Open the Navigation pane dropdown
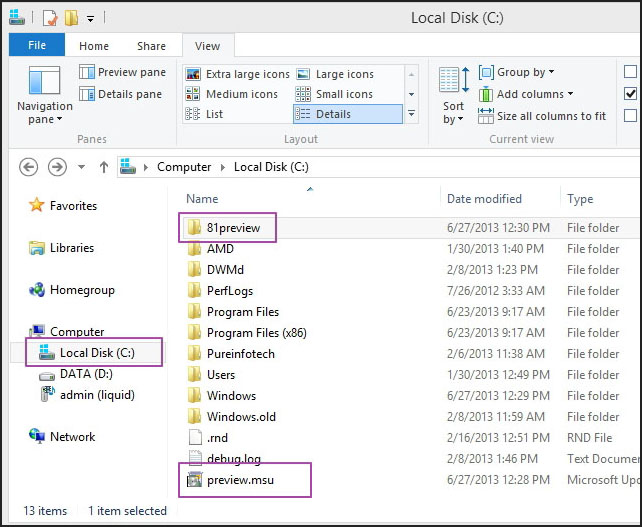Viewport: 642px width, 527px height. point(44,95)
